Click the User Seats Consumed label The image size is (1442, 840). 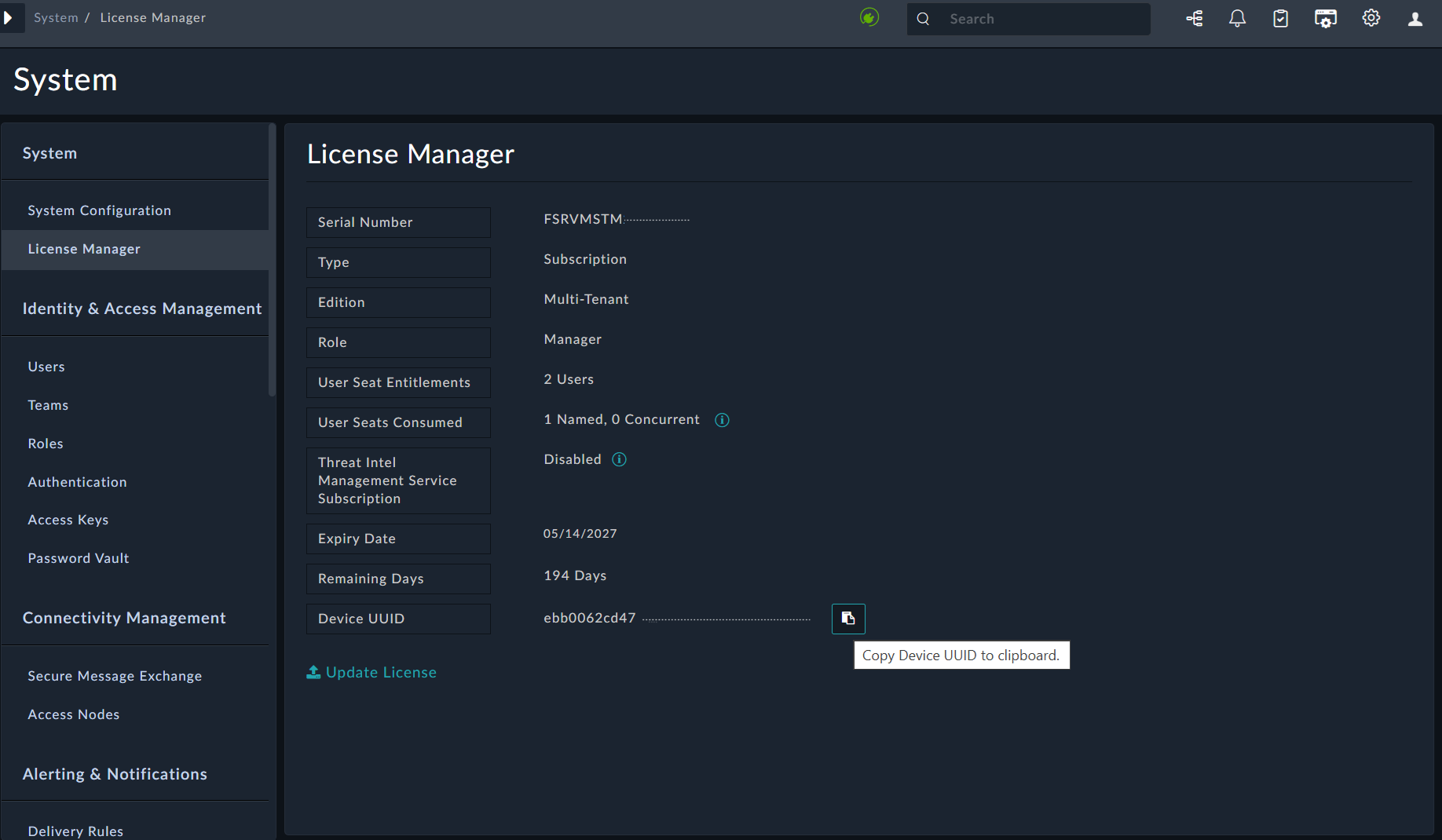click(398, 422)
